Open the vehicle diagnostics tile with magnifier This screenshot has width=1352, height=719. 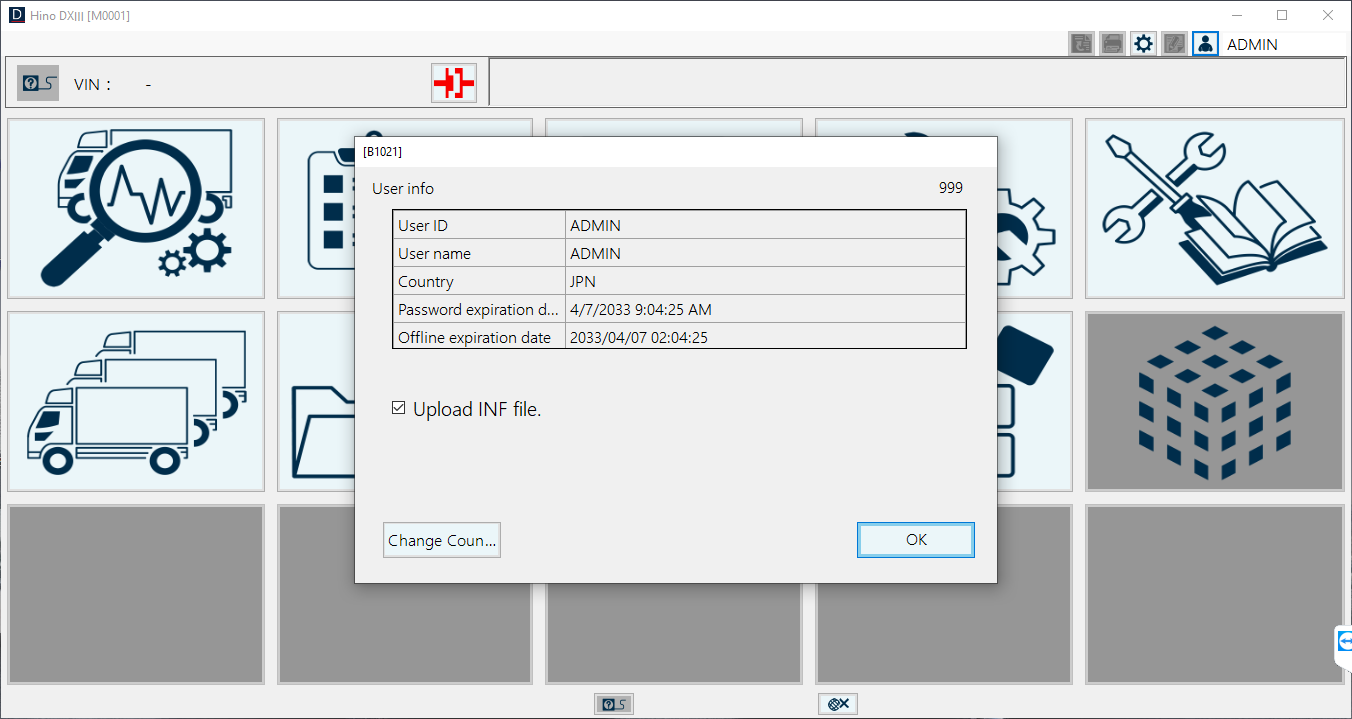136,208
